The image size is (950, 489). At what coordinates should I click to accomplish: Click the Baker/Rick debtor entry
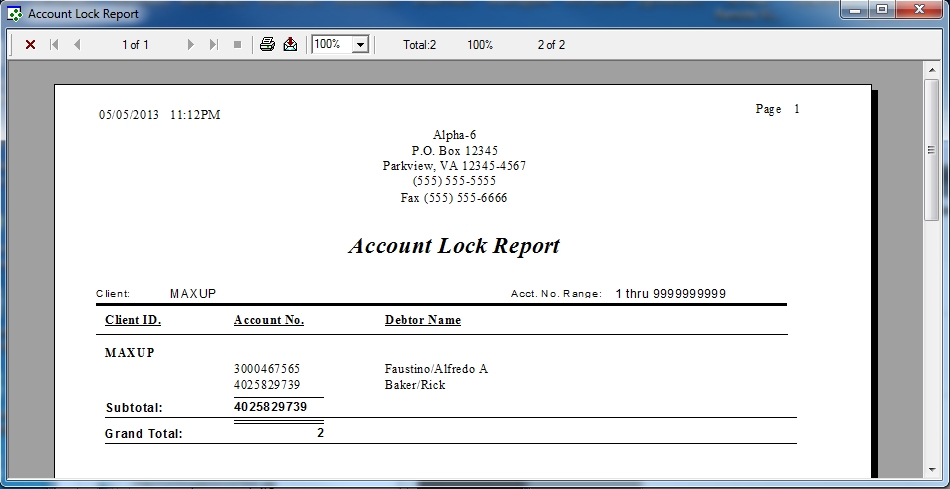tap(415, 385)
